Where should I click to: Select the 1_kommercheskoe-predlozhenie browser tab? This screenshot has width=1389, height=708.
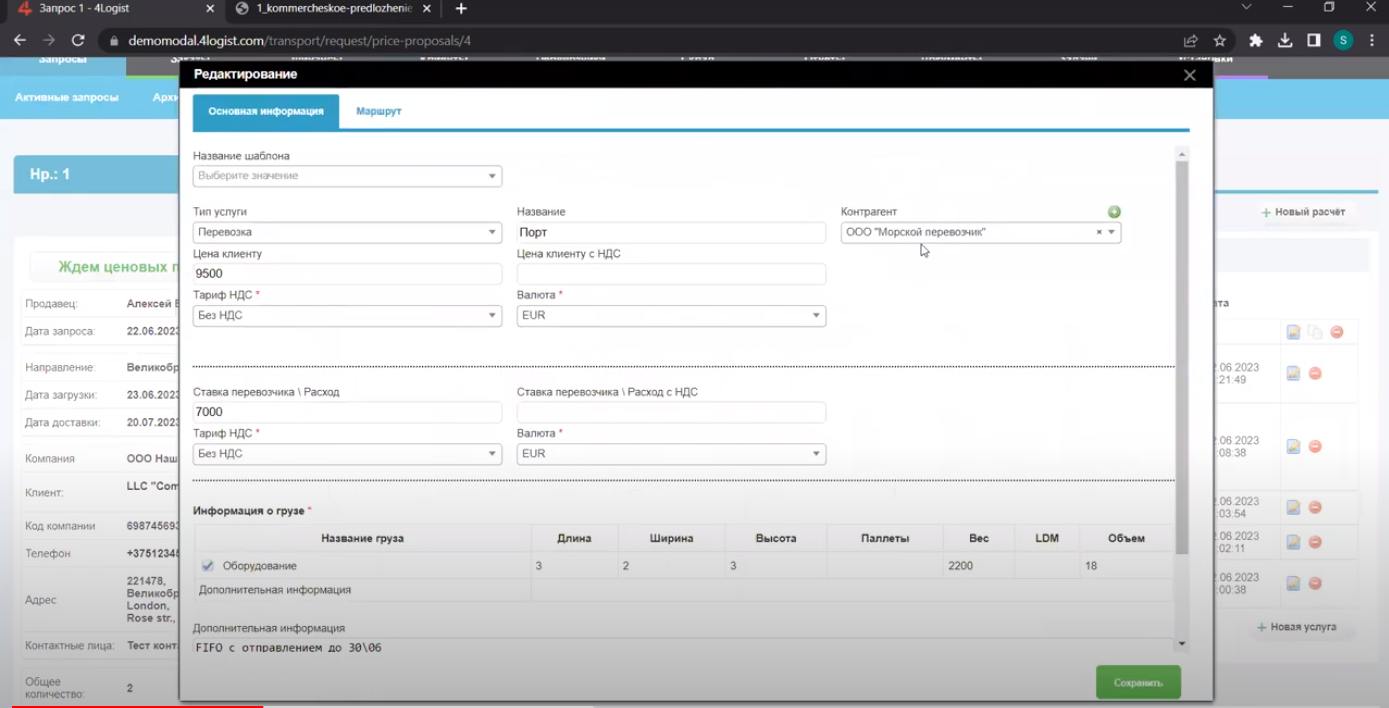(x=335, y=9)
